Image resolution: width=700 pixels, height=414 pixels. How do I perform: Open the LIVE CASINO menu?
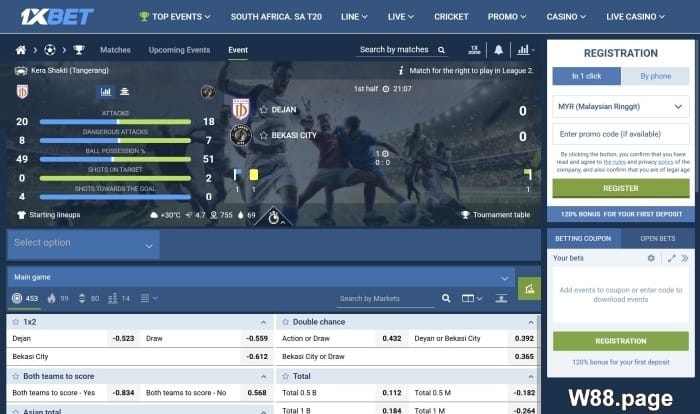(635, 17)
